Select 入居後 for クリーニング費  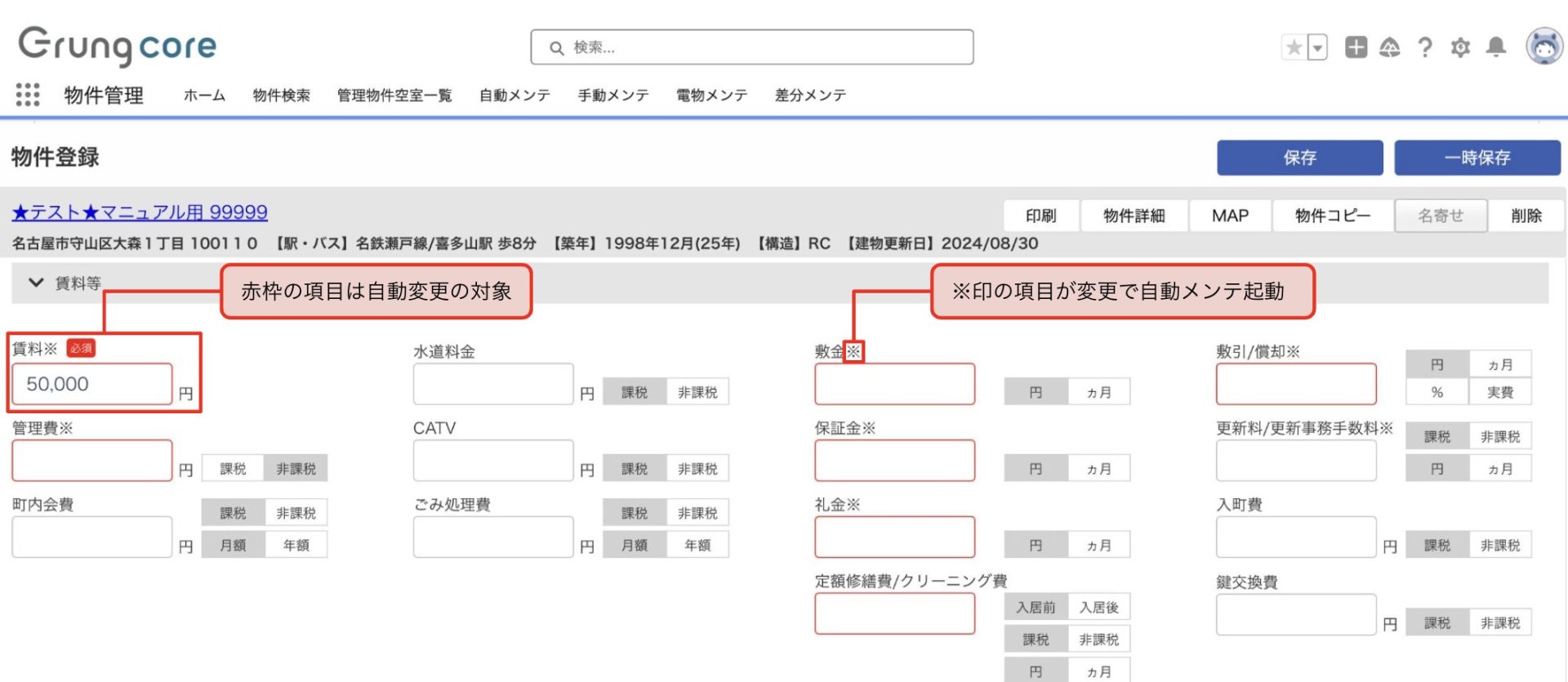click(x=1098, y=608)
